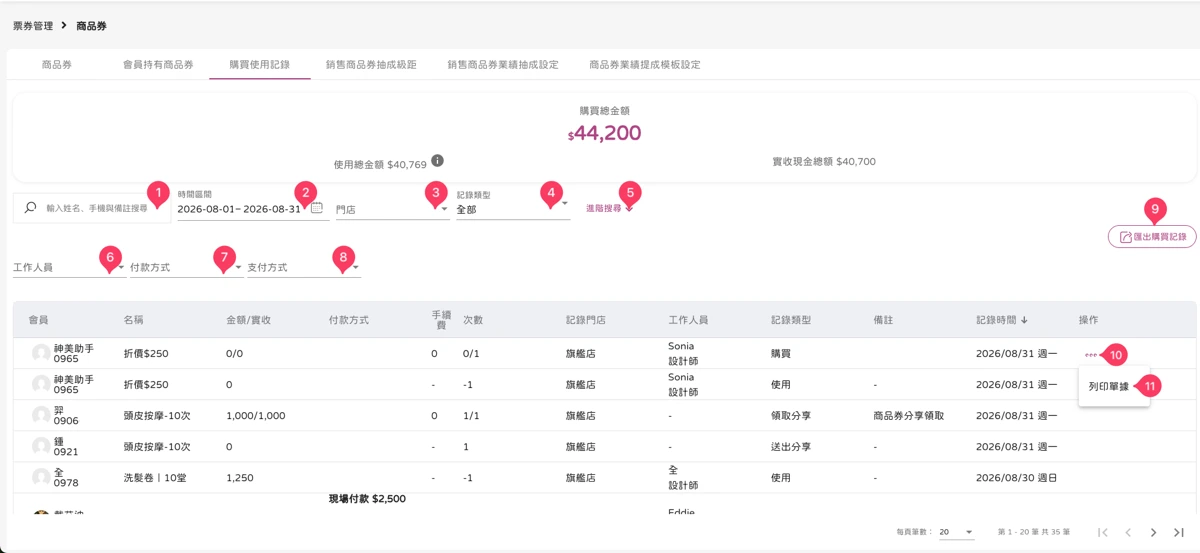Image resolution: width=1200 pixels, height=553 pixels.
Task: Click 1,000/1,000 amount cell
Action: click(x=256, y=415)
